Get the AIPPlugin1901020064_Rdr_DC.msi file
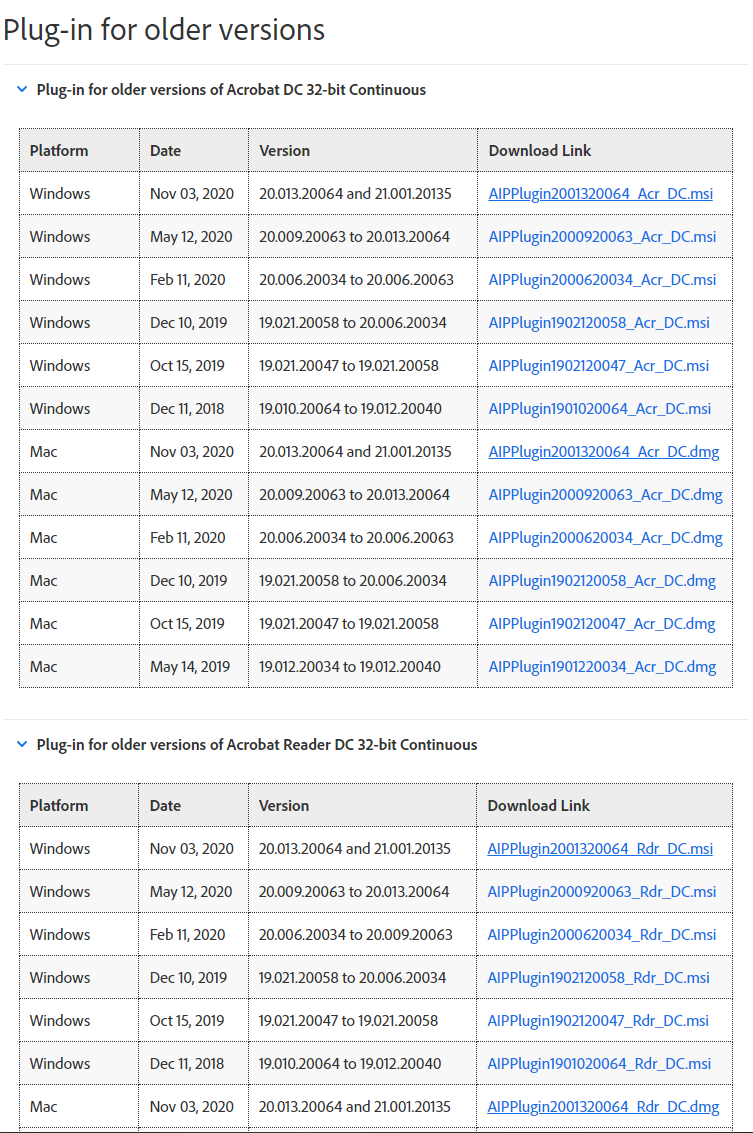753x1133 pixels. point(599,1064)
